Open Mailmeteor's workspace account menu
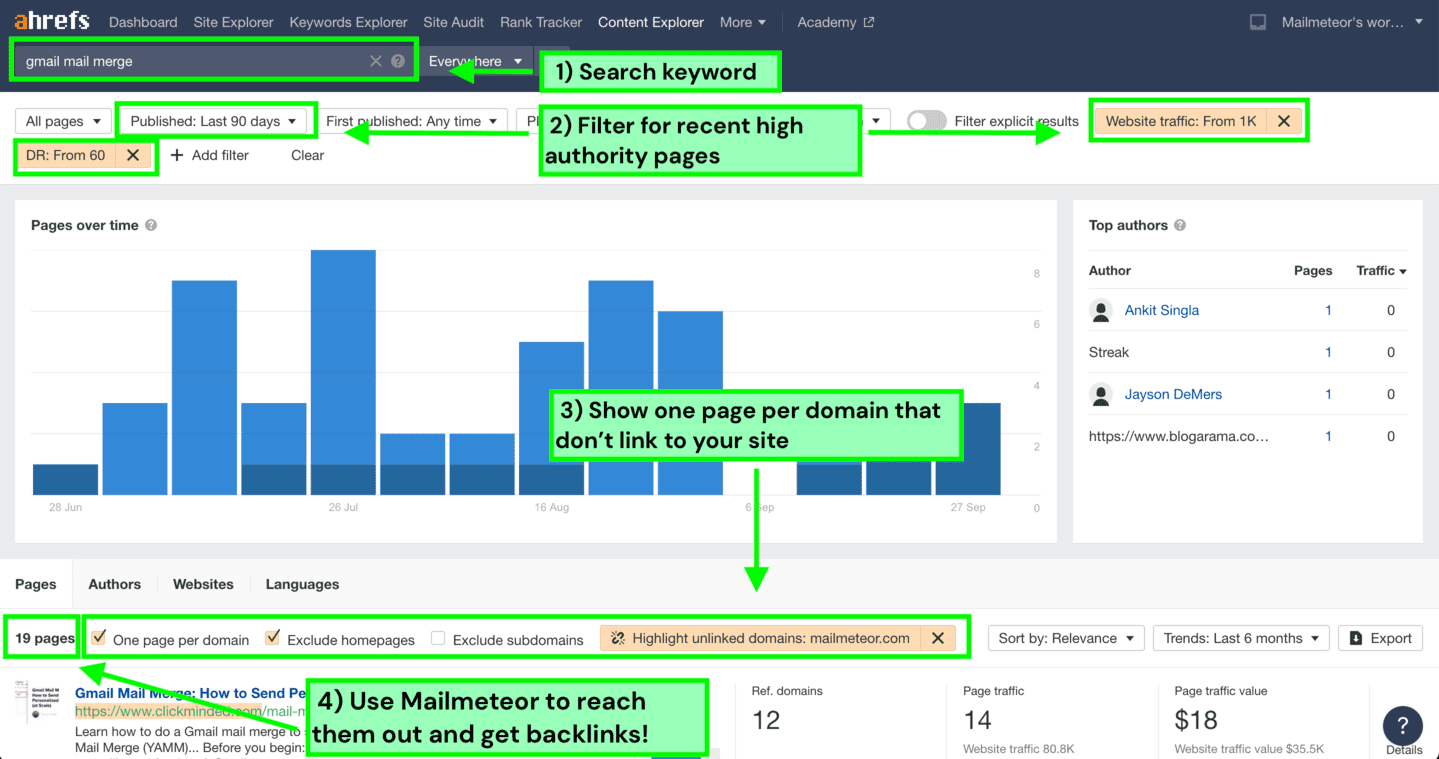The height and width of the screenshot is (759, 1439). (x=1351, y=22)
